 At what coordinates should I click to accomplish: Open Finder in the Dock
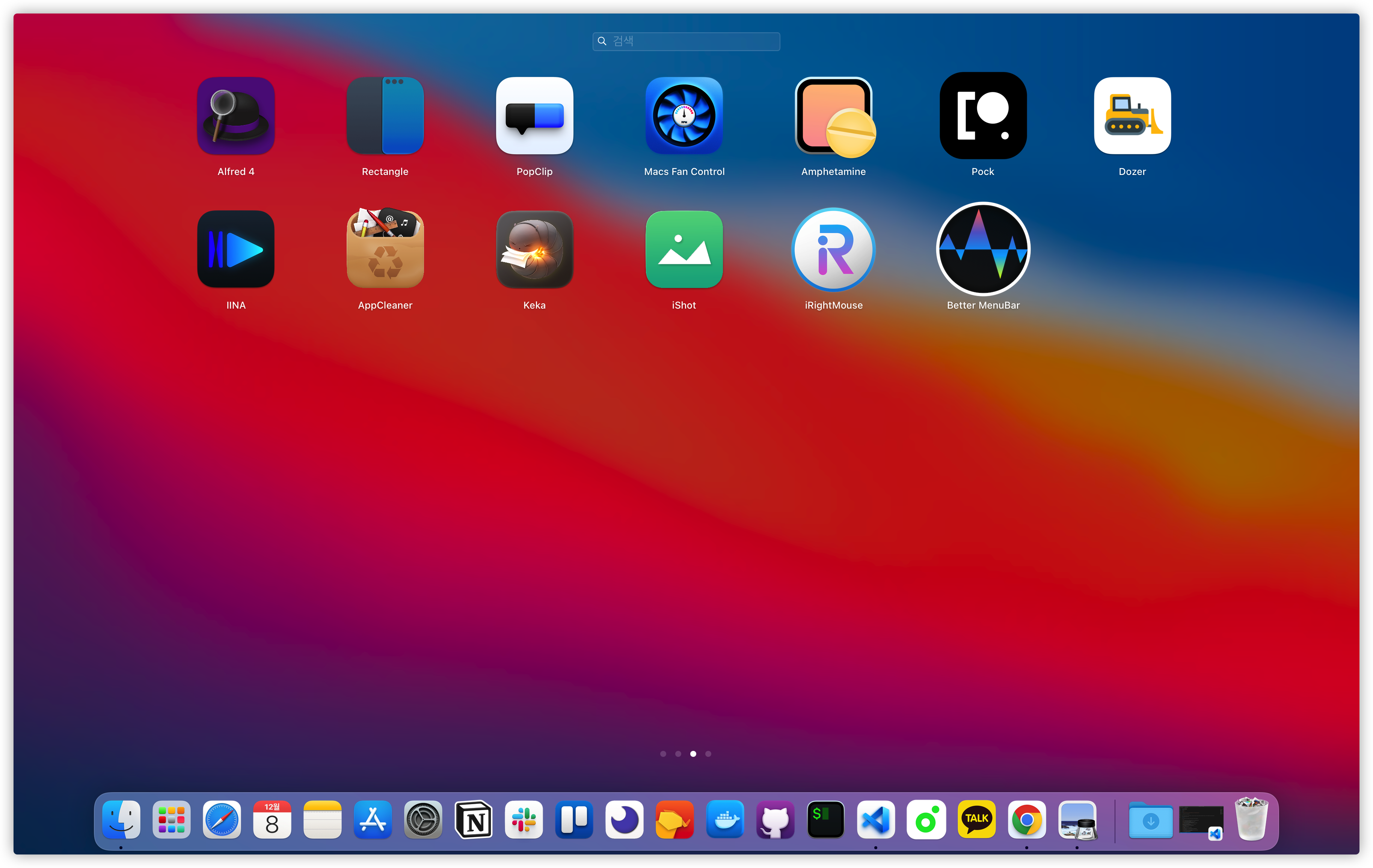tap(121, 820)
